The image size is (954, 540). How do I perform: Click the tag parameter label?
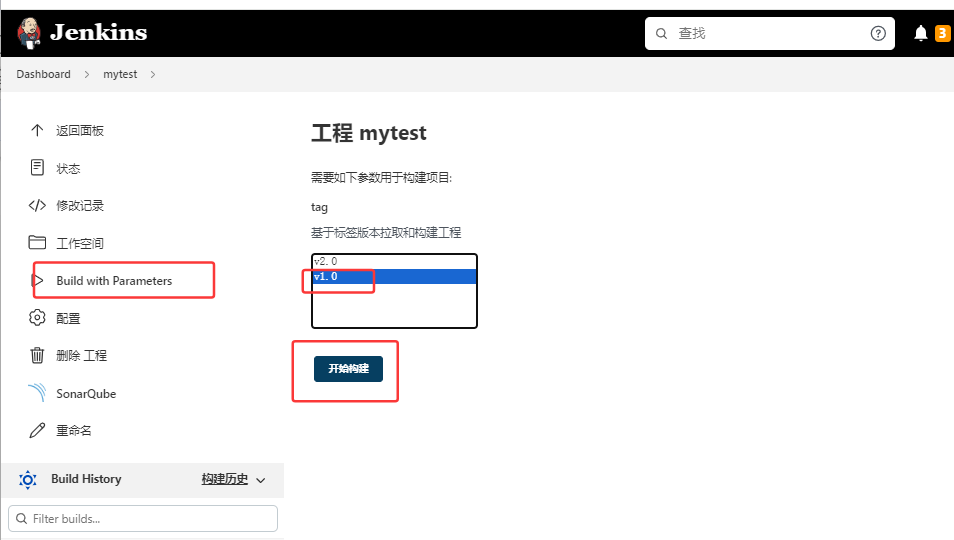coord(319,207)
